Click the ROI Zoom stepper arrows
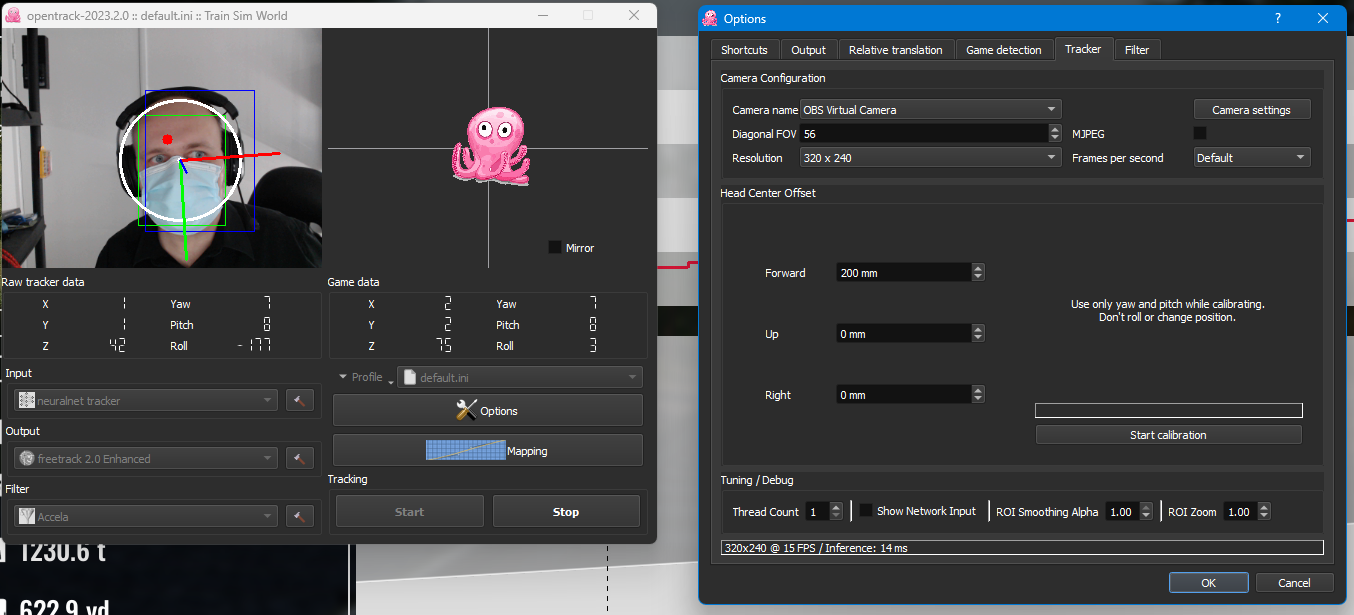Viewport: 1354px width, 615px height. (x=1264, y=511)
